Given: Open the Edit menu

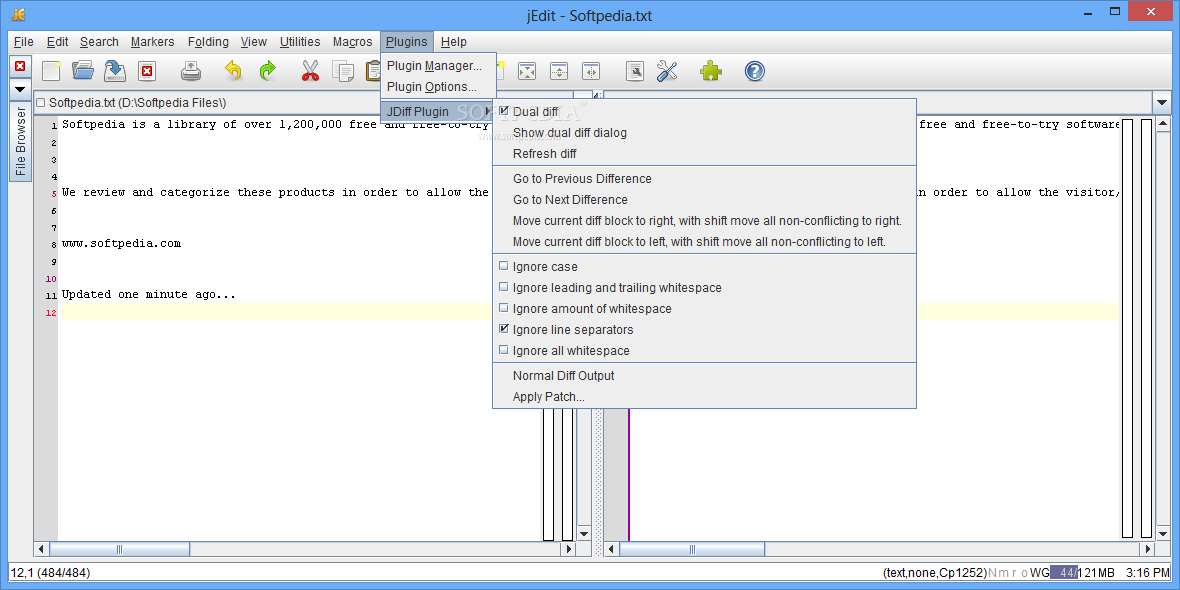Looking at the screenshot, I should click(57, 42).
